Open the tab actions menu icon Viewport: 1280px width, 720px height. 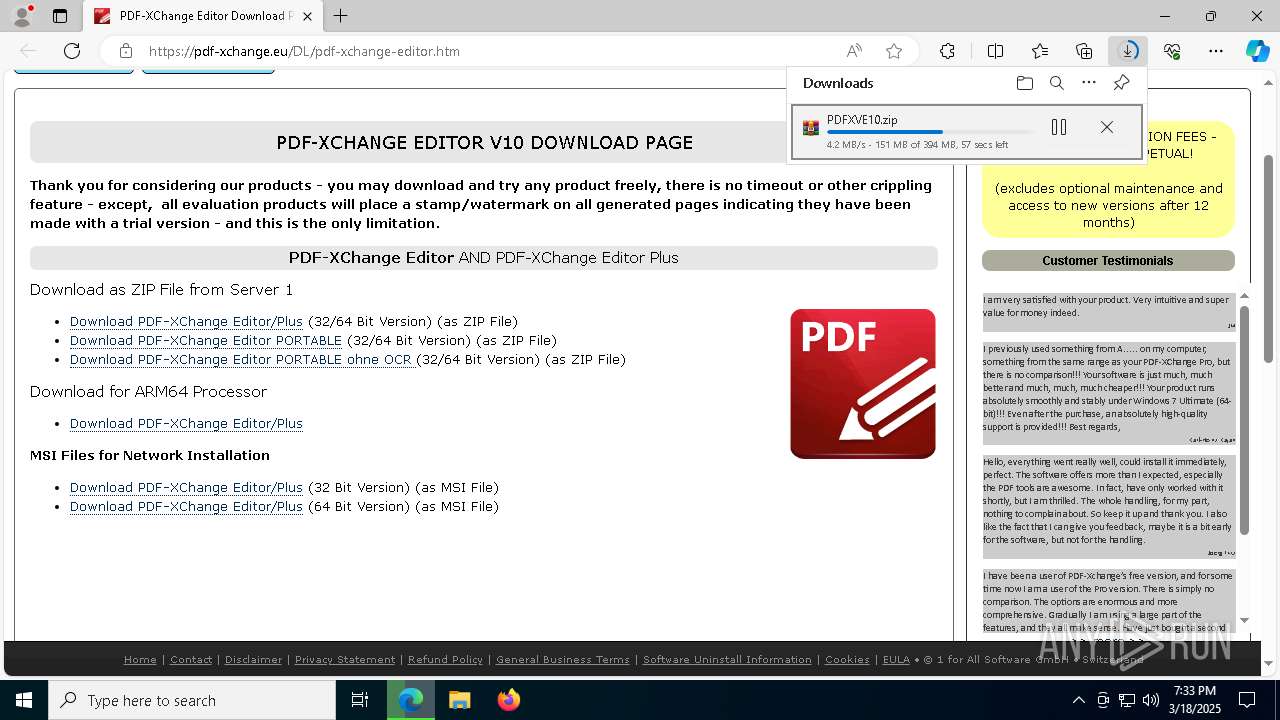pos(60,16)
